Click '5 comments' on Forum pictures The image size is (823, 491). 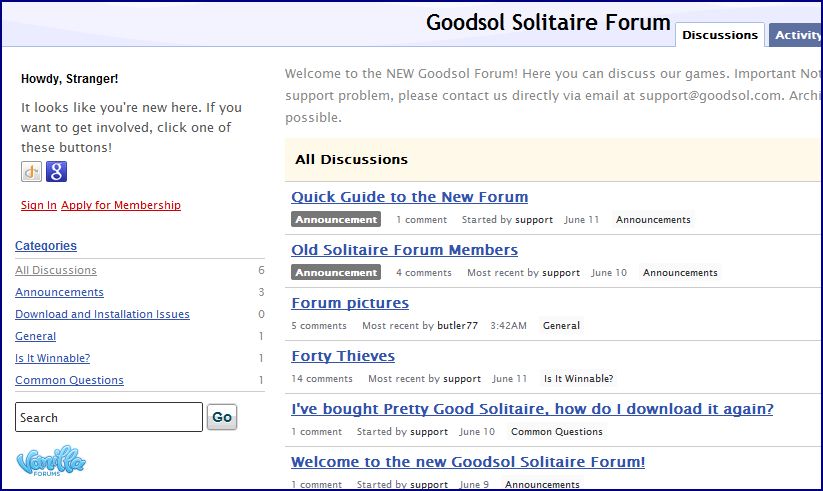click(x=319, y=326)
